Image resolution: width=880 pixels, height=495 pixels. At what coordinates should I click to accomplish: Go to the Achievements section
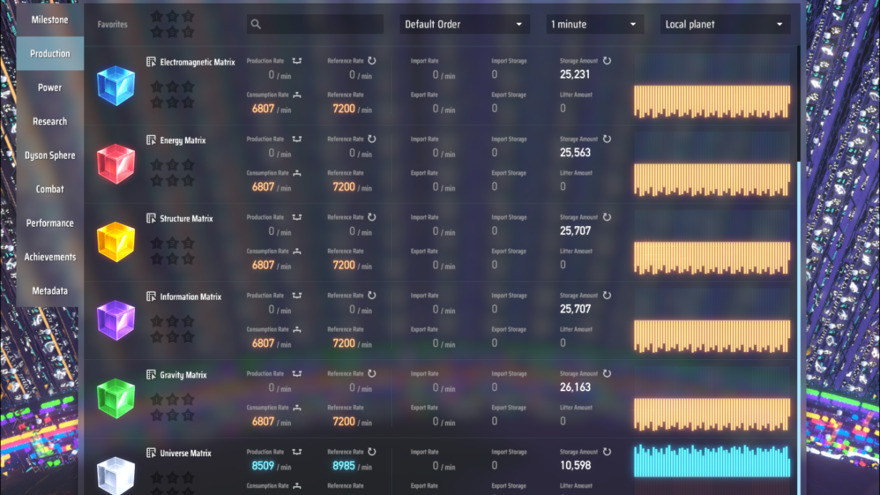50,257
